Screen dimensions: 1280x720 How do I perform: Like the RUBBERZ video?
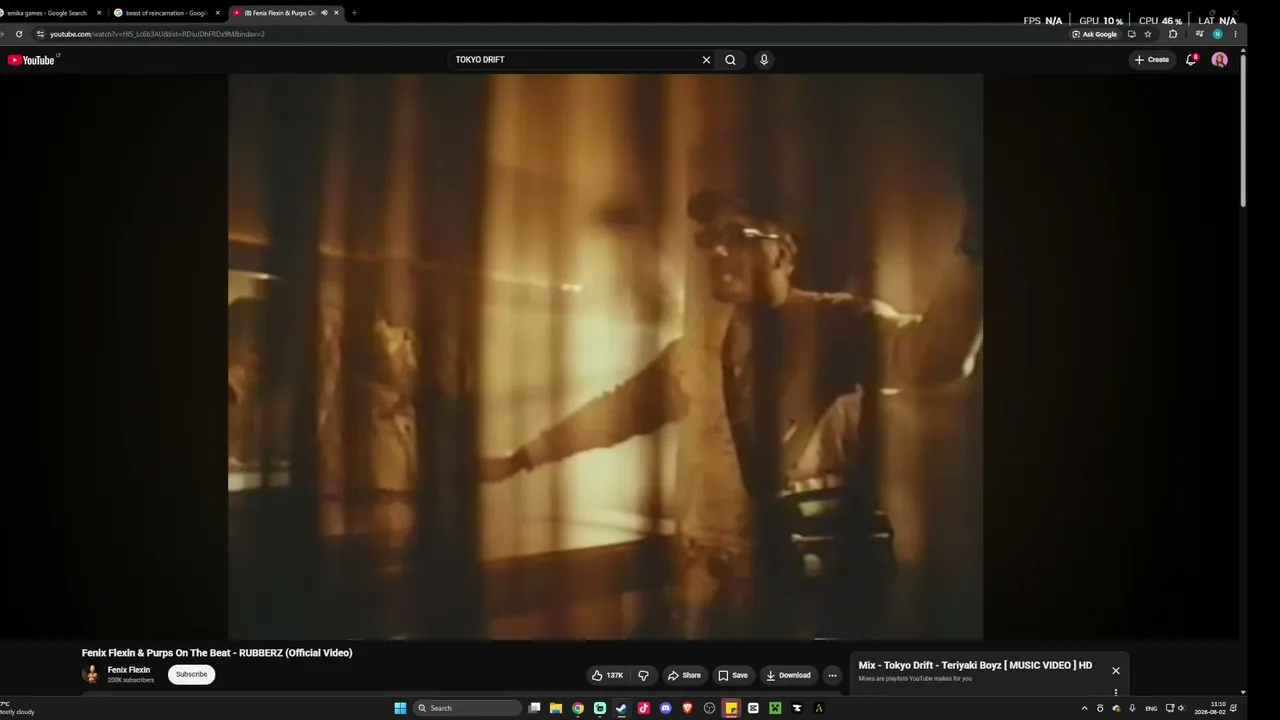click(x=608, y=675)
